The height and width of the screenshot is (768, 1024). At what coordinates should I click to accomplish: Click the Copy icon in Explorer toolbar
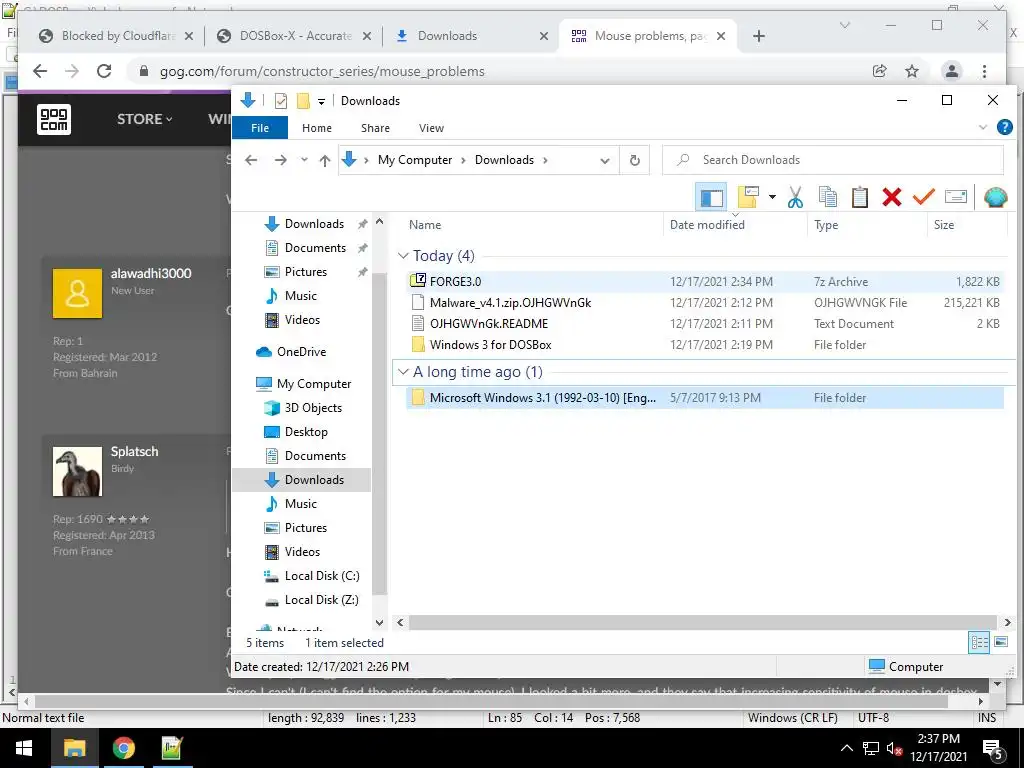(827, 197)
